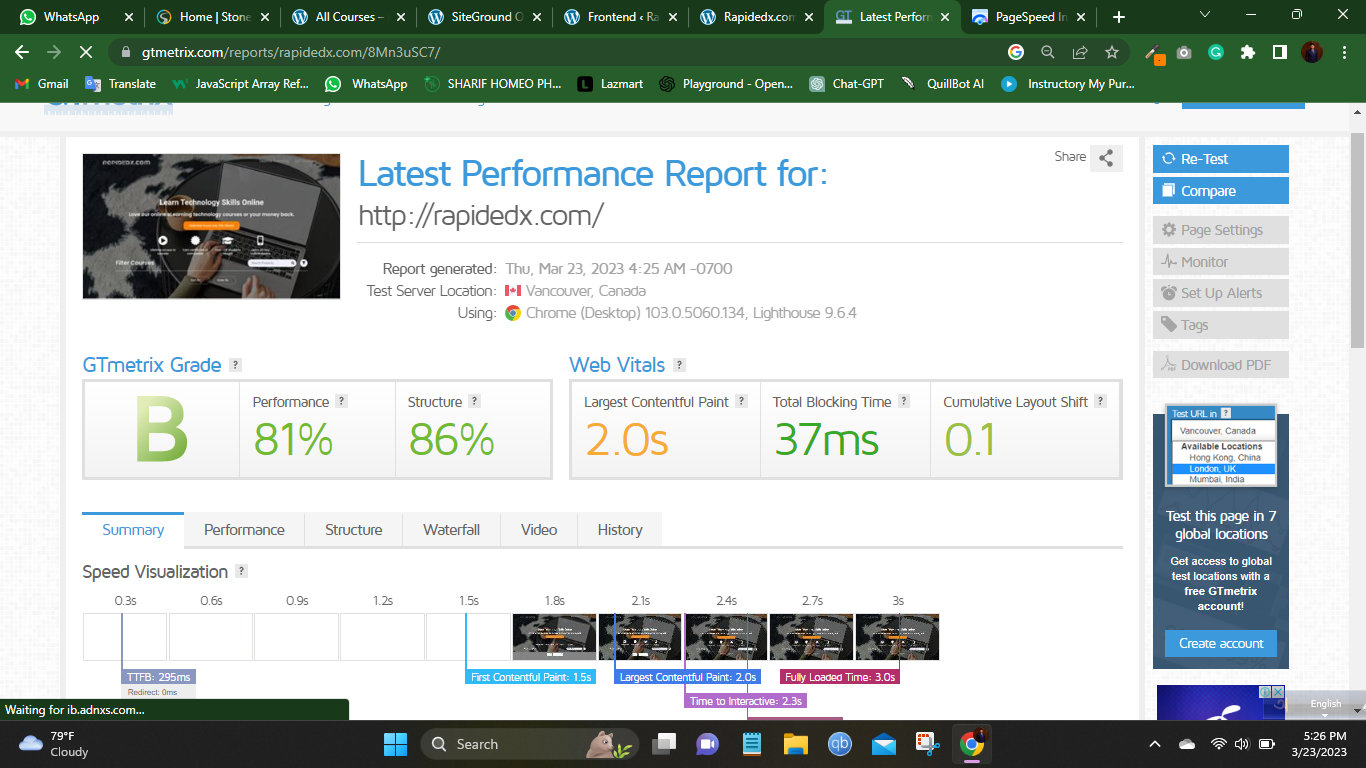Click the bookmark star icon
The image size is (1366, 768).
click(x=1112, y=52)
